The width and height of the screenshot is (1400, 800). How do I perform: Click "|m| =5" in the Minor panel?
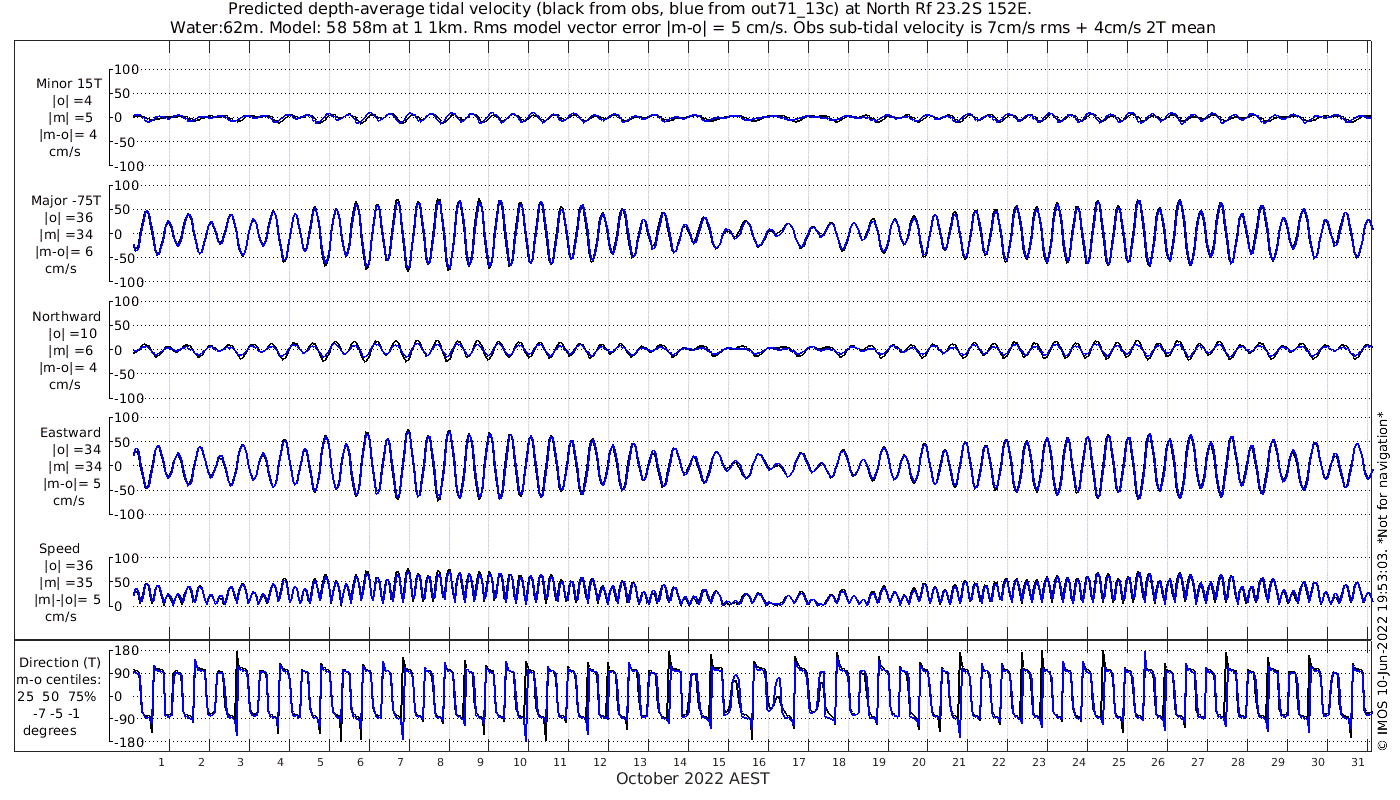pos(72,118)
